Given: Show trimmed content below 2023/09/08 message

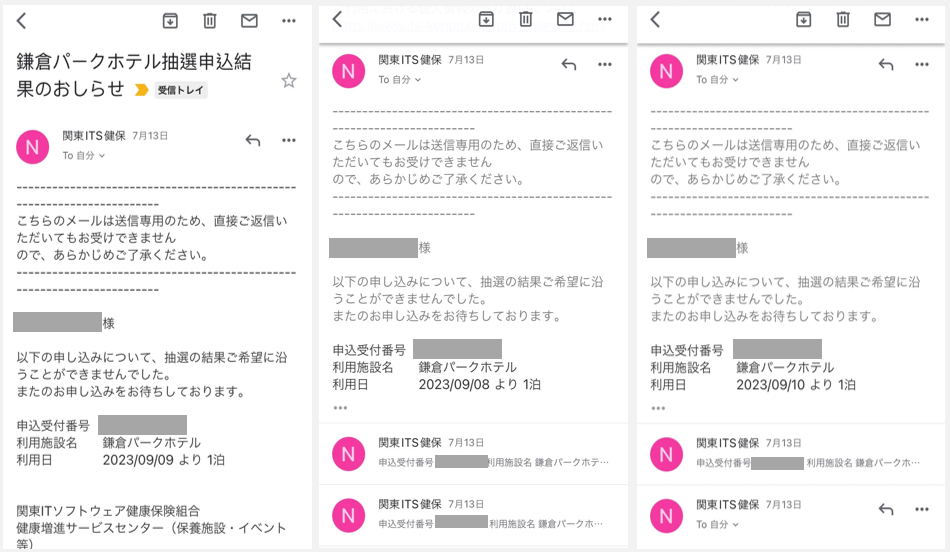Looking at the screenshot, I should (340, 408).
